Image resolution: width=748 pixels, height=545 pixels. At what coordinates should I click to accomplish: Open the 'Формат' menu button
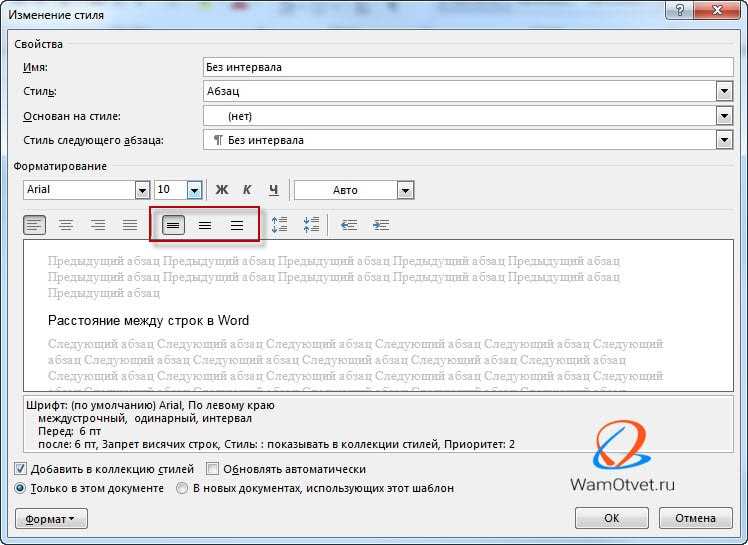tap(51, 519)
